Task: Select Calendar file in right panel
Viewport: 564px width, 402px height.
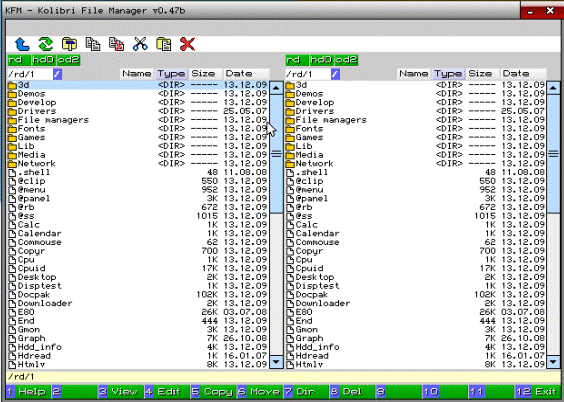Action: coord(415,233)
